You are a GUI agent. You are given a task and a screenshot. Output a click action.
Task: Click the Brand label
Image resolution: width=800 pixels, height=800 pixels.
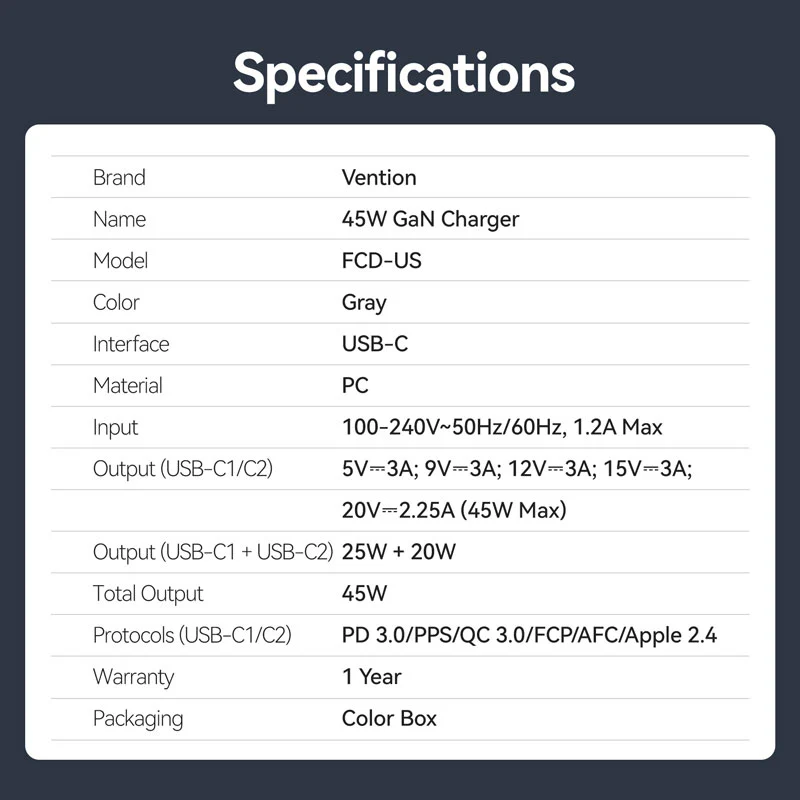[119, 178]
